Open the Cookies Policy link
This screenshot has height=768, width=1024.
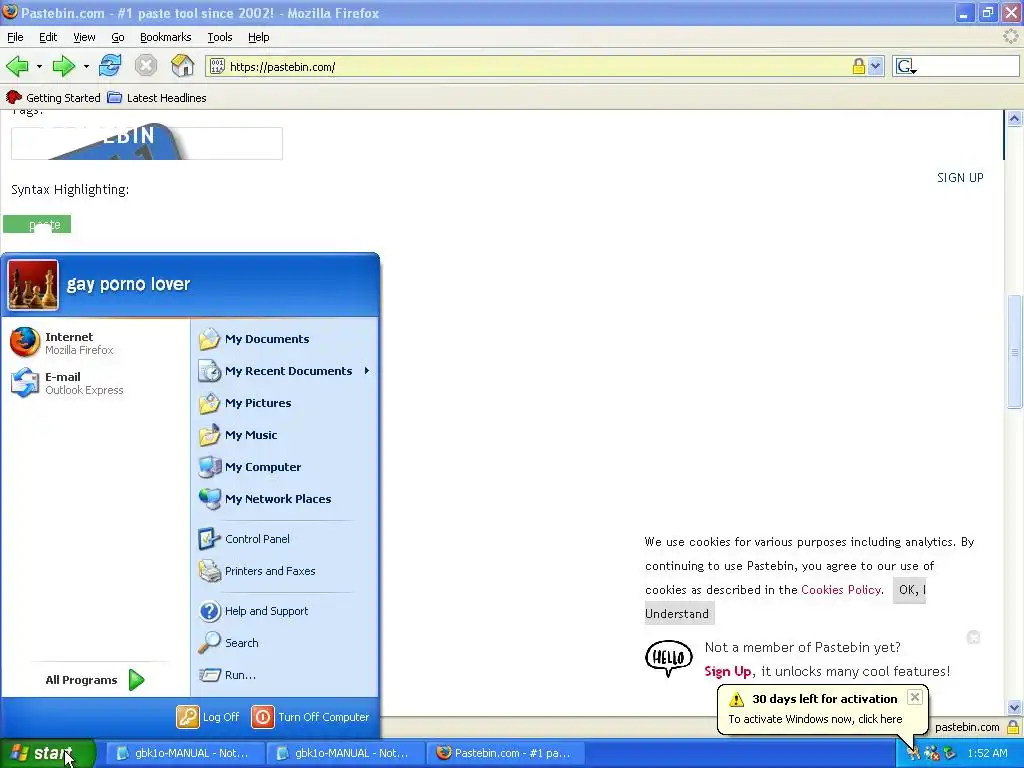tap(841, 590)
